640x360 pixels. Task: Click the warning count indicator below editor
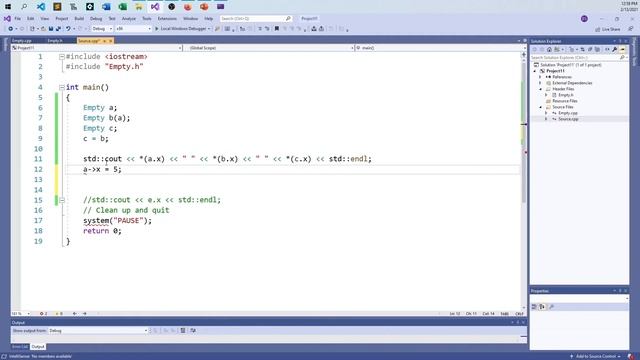pos(59,313)
